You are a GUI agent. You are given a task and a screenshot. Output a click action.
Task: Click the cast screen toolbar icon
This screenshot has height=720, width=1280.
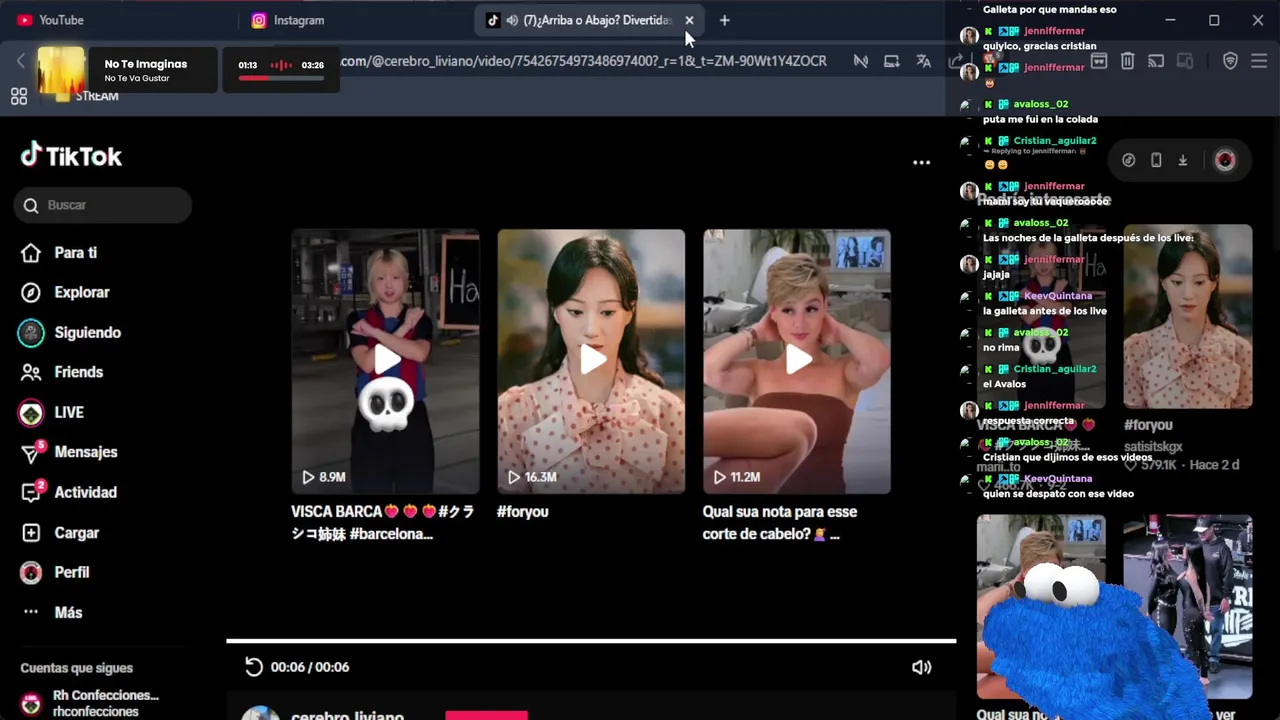pos(1156,61)
